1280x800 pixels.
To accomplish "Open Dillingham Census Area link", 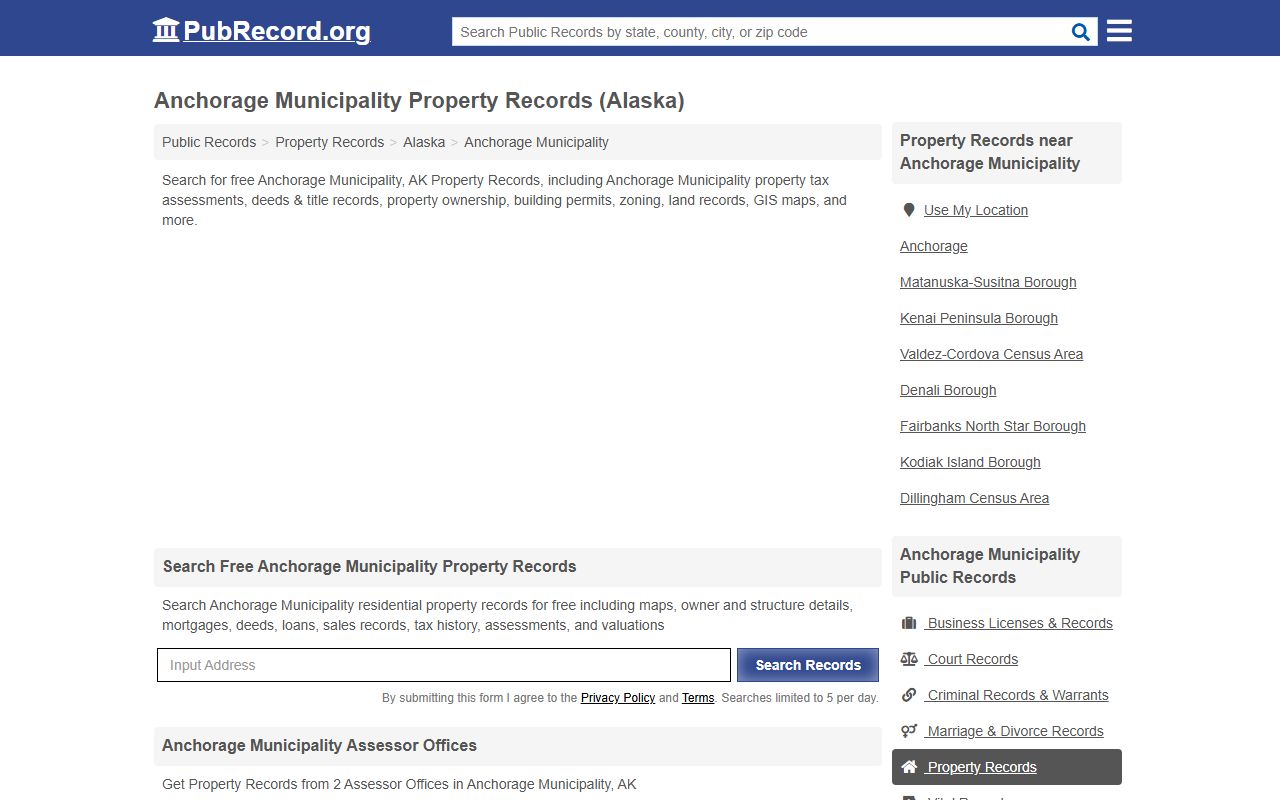I will point(974,498).
